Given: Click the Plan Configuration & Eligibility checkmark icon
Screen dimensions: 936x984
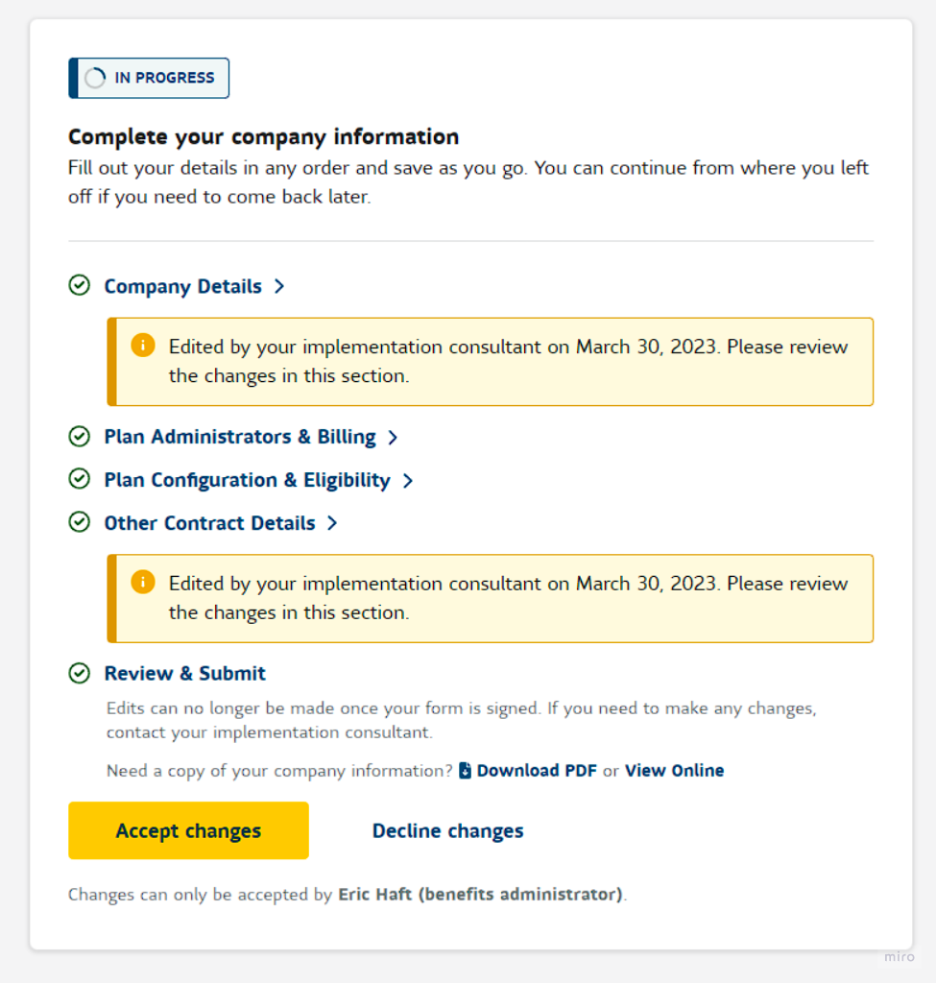Looking at the screenshot, I should tap(79, 479).
